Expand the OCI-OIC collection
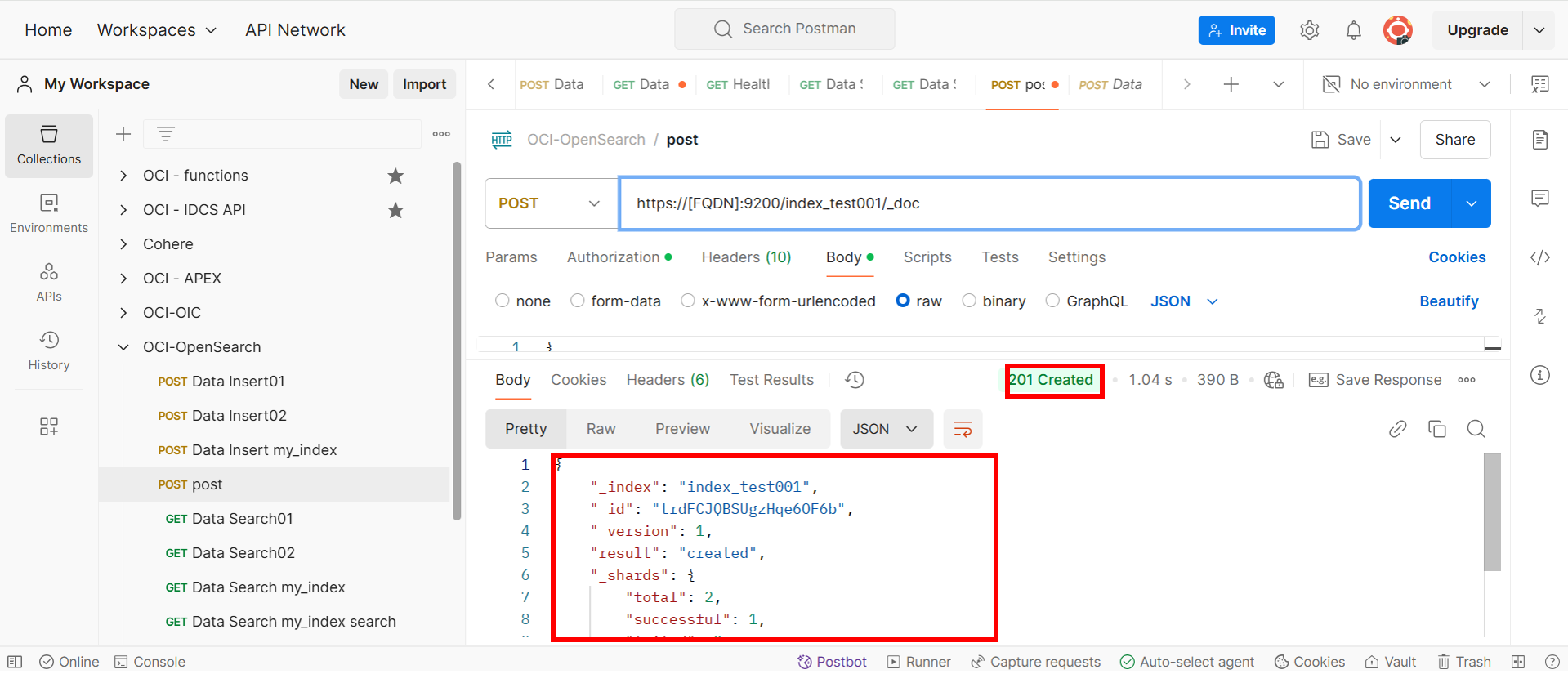Viewport: 1568px width, 692px height. (x=123, y=313)
